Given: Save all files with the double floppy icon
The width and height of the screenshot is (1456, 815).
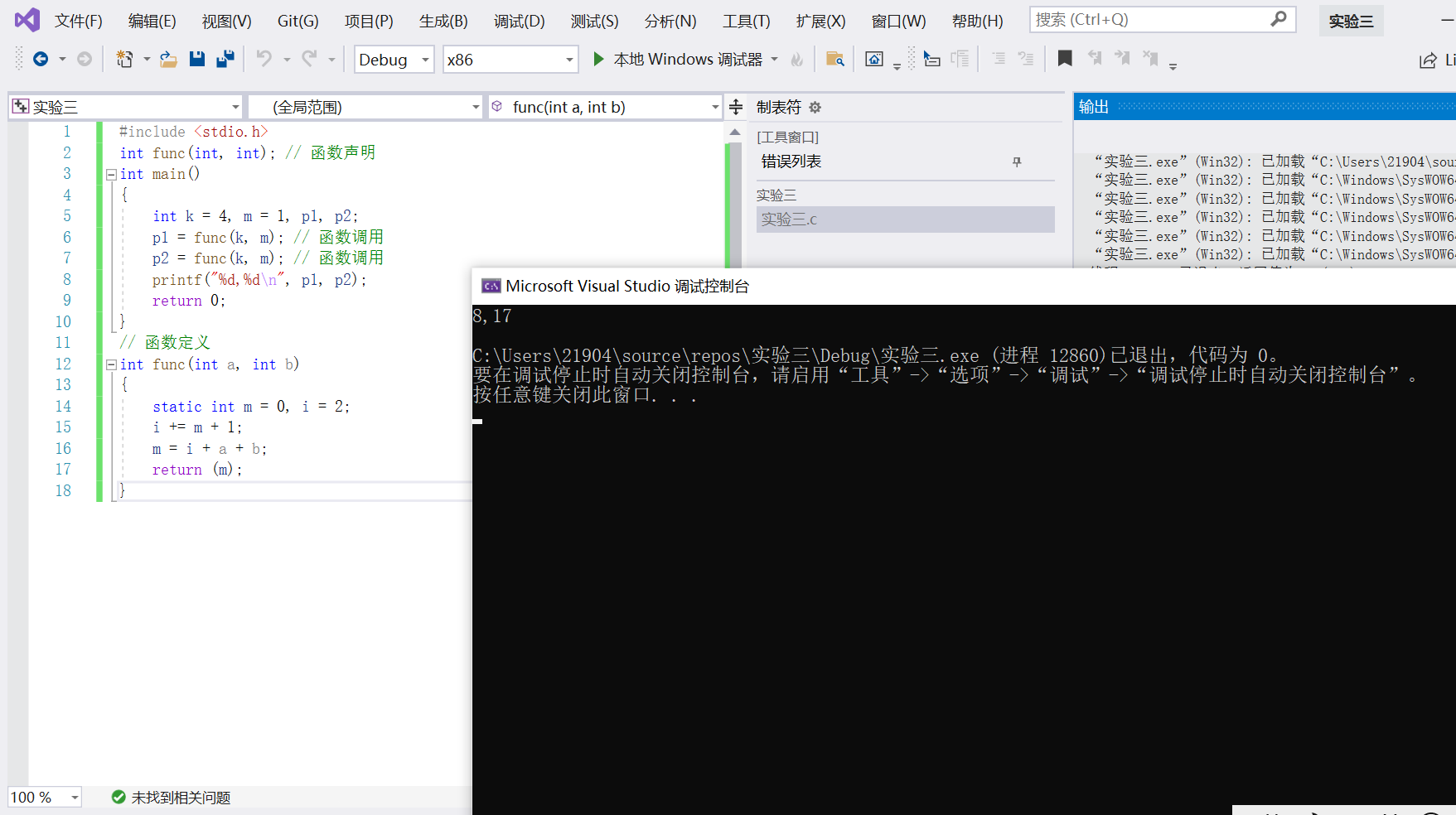Looking at the screenshot, I should [225, 59].
